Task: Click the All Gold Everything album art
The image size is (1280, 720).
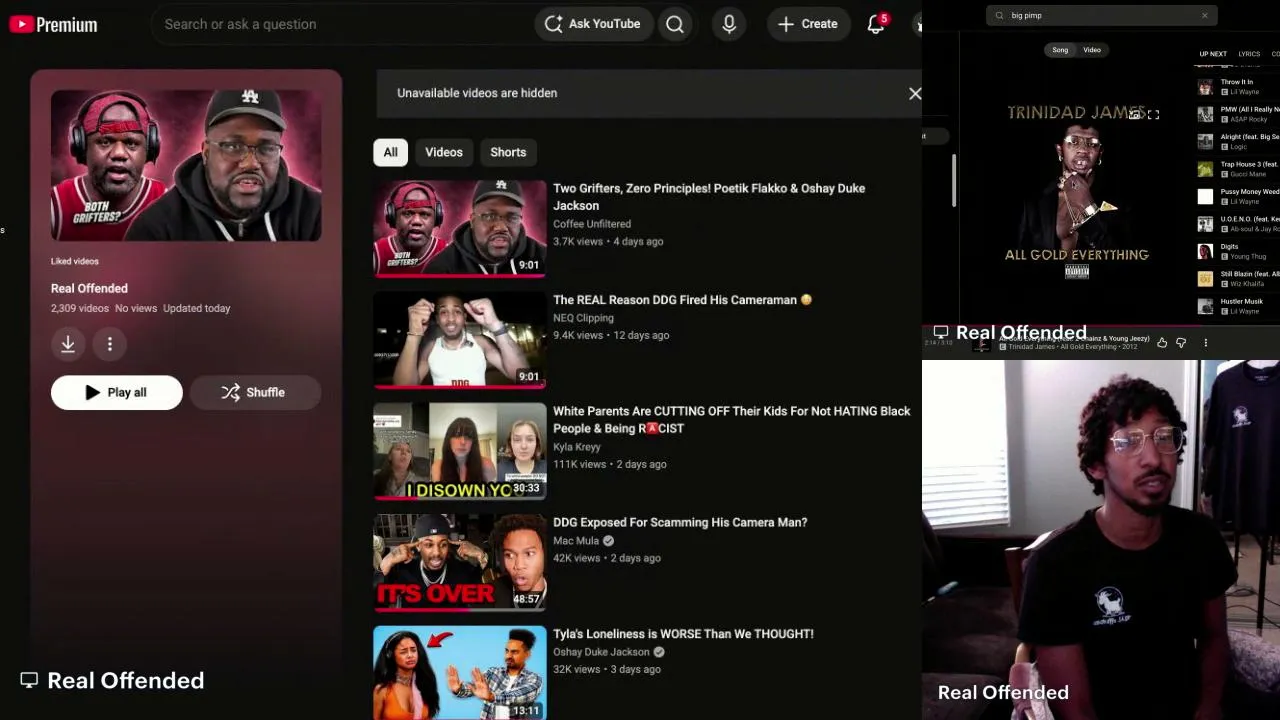Action: coord(1076,190)
